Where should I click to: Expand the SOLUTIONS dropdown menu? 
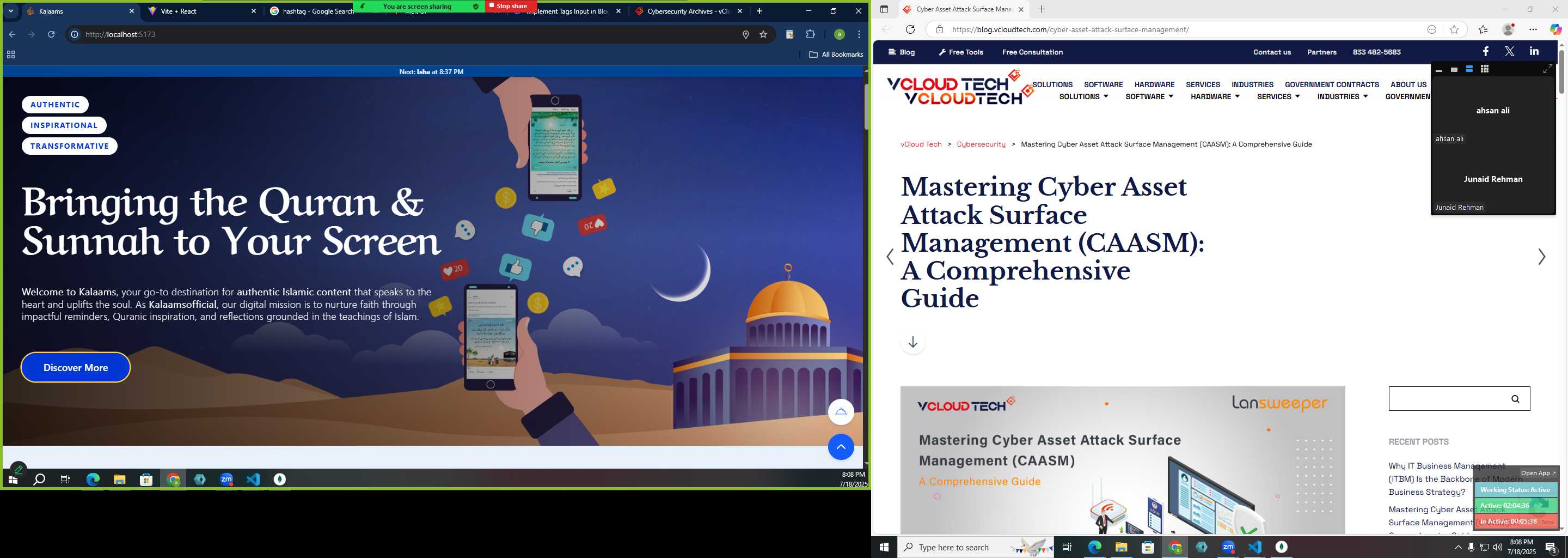click(1083, 97)
